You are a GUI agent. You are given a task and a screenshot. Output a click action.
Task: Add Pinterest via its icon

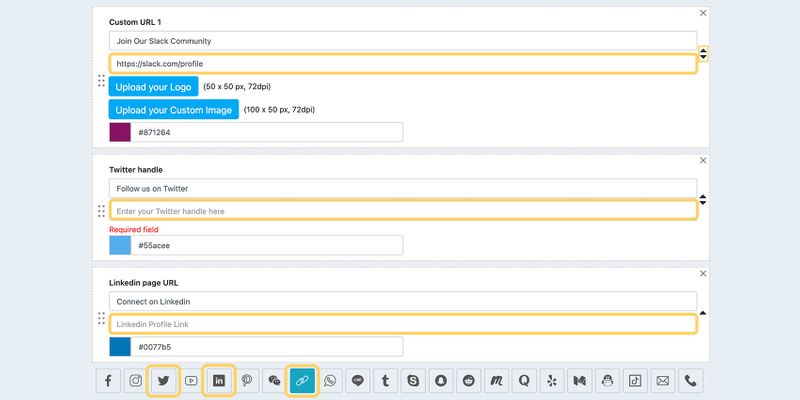coord(247,380)
